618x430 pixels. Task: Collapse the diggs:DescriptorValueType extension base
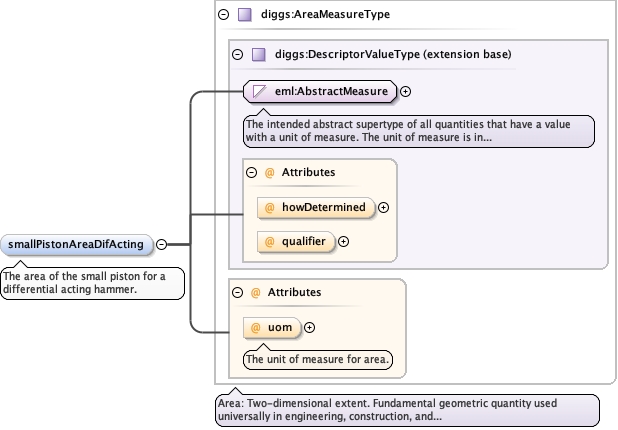[237, 55]
